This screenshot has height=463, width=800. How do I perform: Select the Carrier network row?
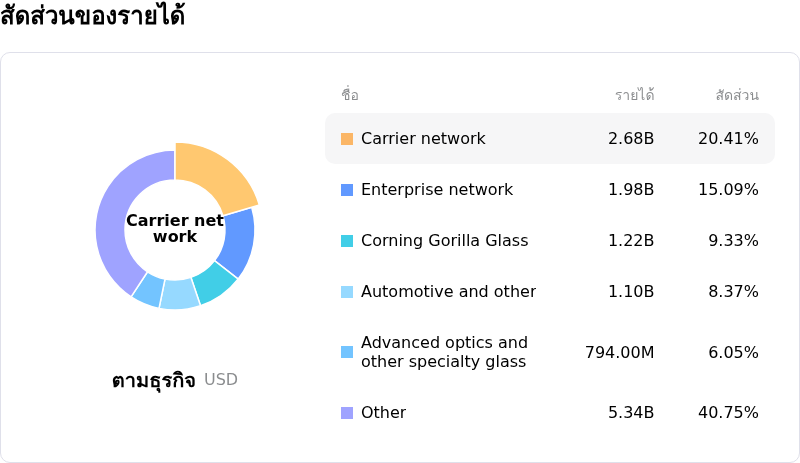549,139
